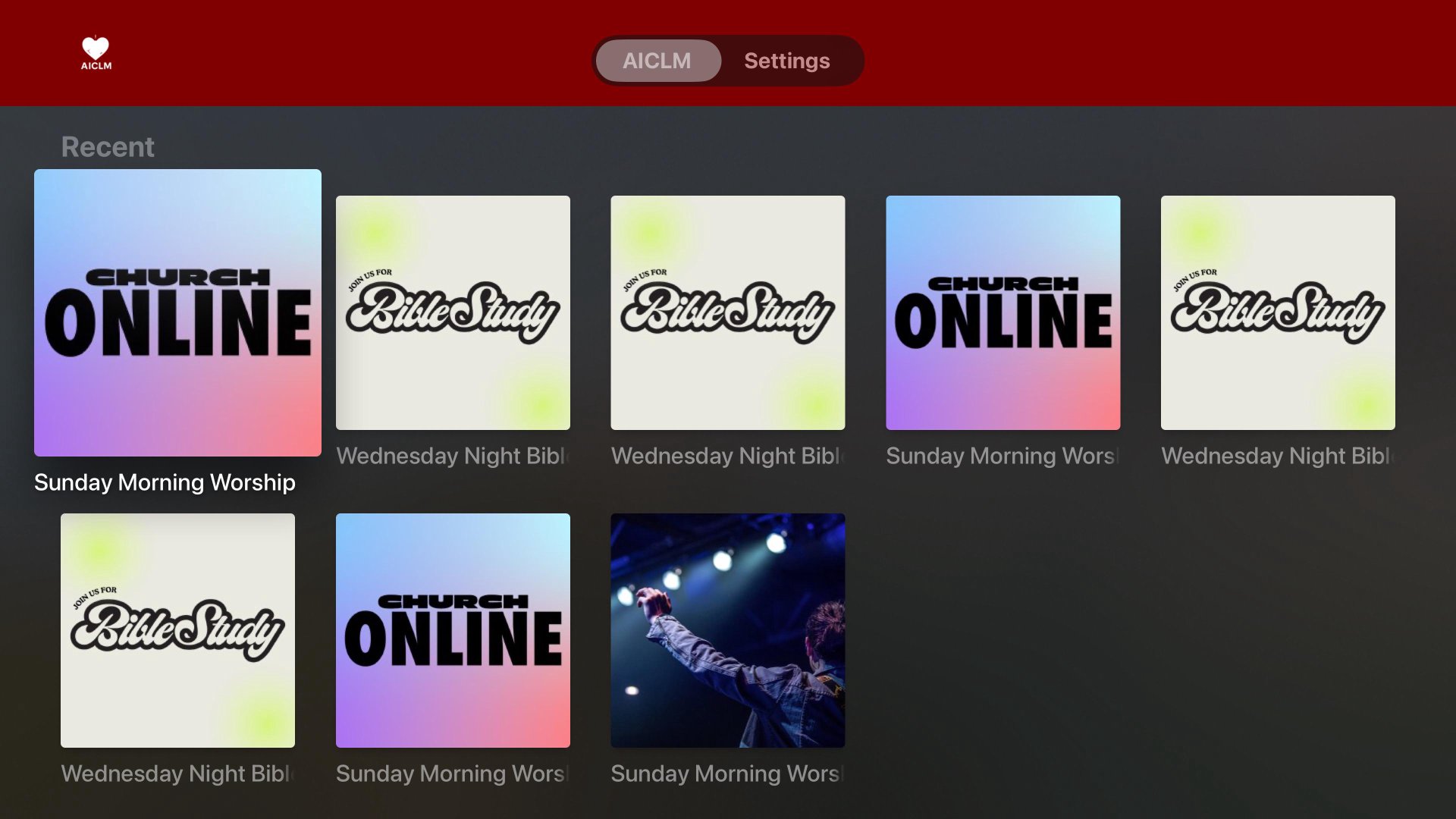Click title under third top-row thumbnail
Screen dimensions: 1456x819
click(727, 456)
